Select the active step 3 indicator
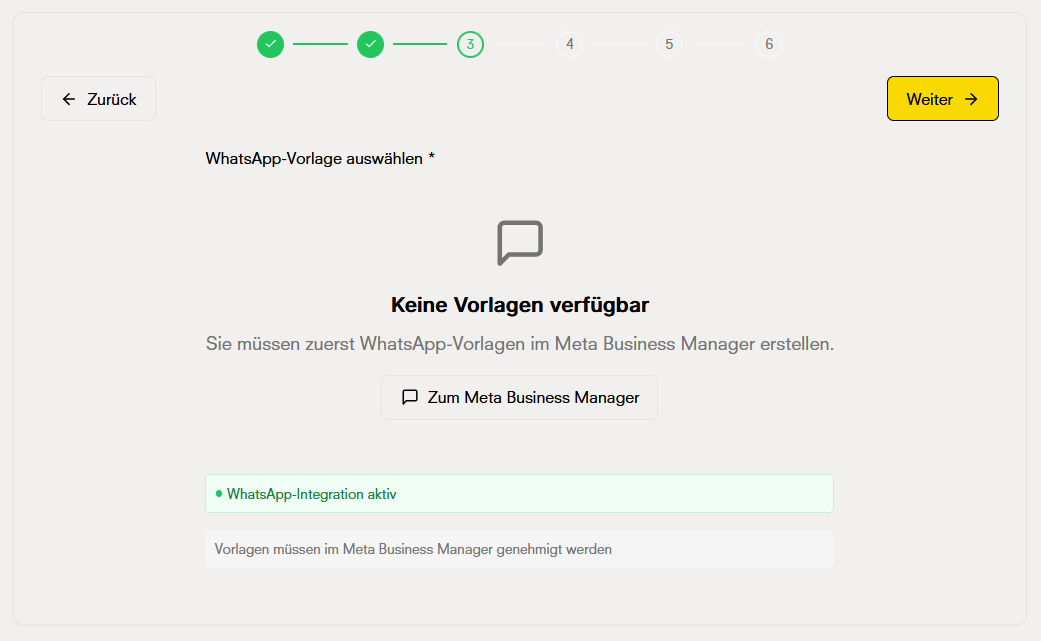 click(x=470, y=44)
